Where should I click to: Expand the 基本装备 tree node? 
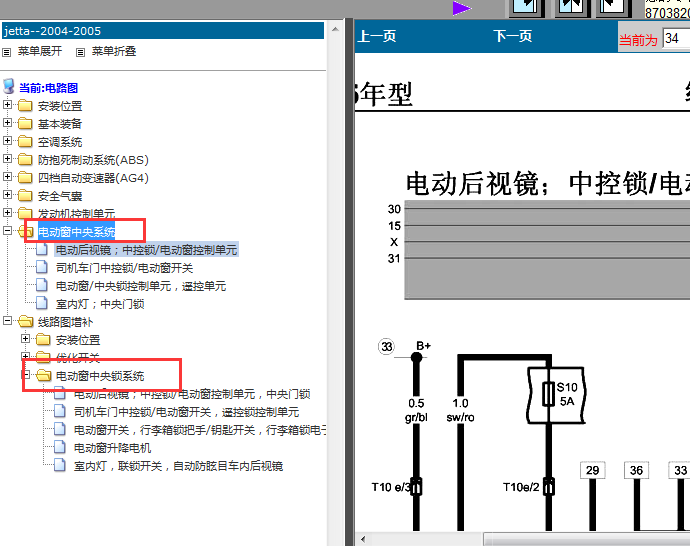(x=7, y=123)
